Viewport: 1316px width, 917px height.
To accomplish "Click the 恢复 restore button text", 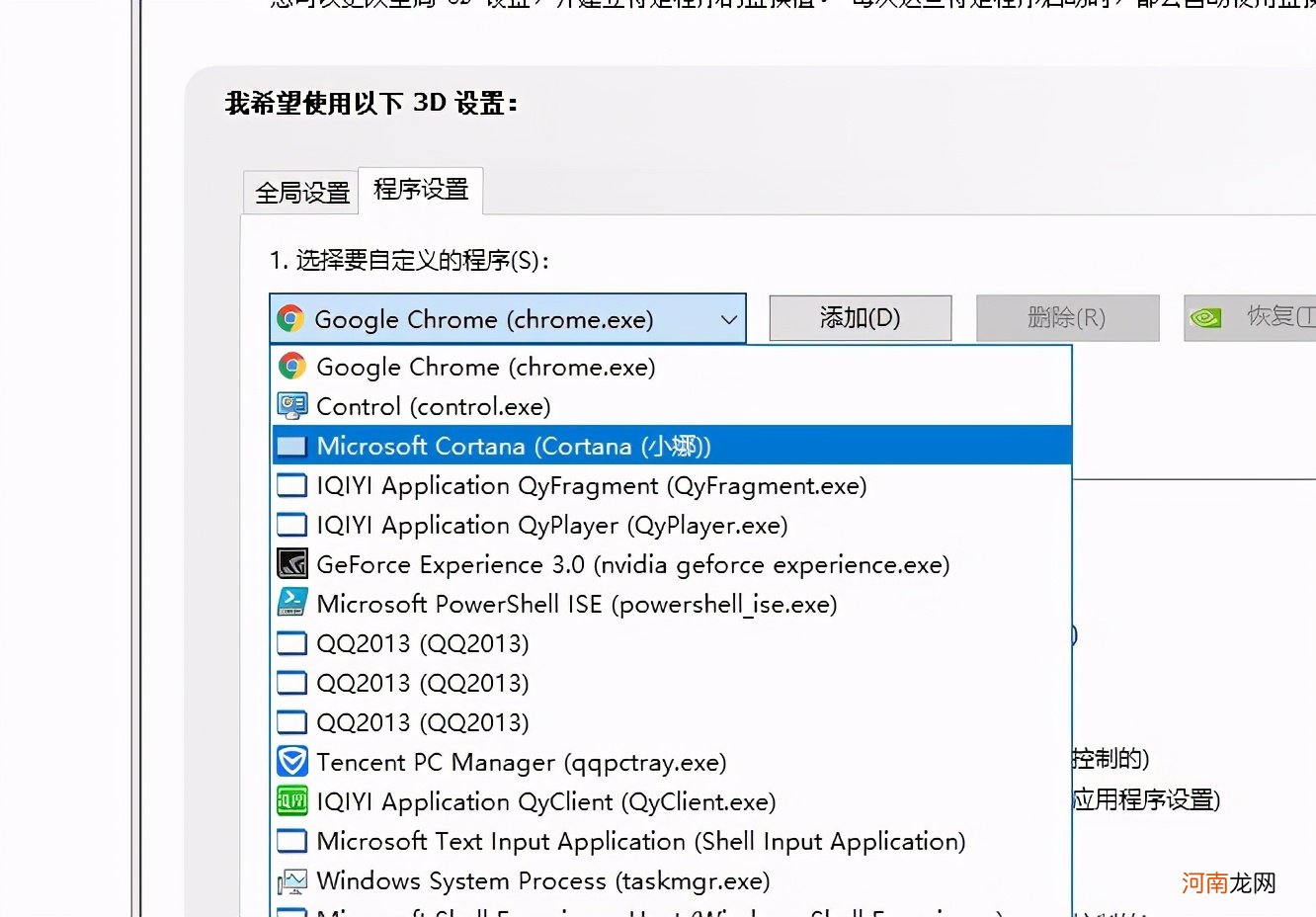I will coord(1280,316).
